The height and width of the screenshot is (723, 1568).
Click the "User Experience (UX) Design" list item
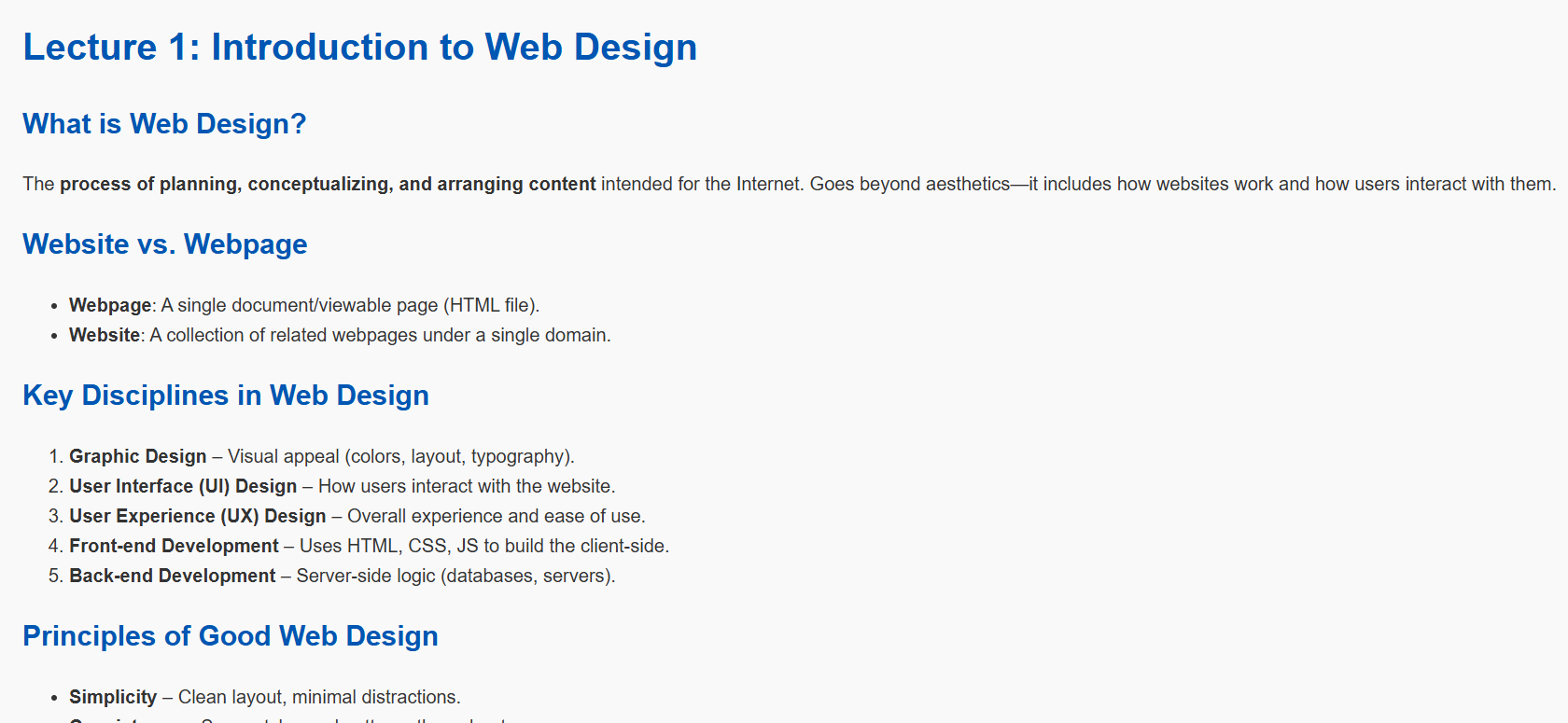point(198,516)
